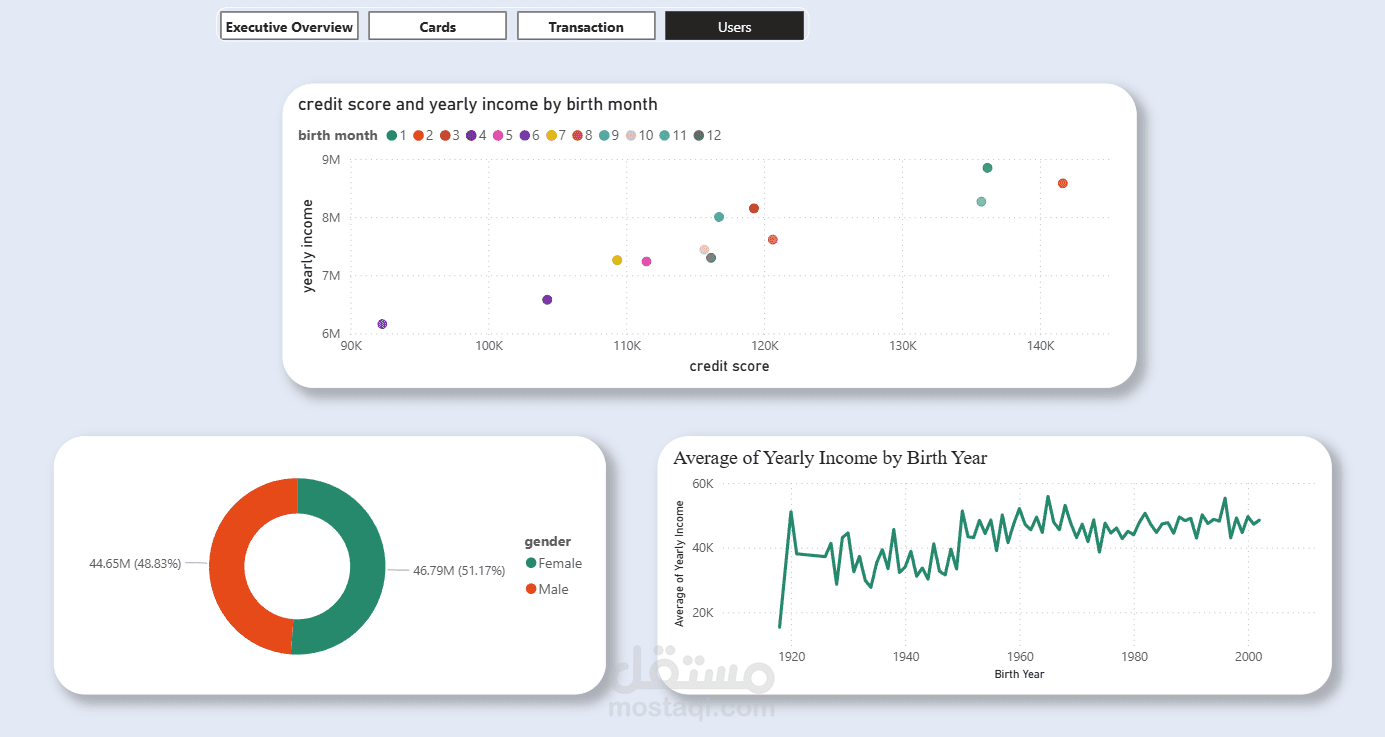Select the active Users navigation button

coord(734,27)
